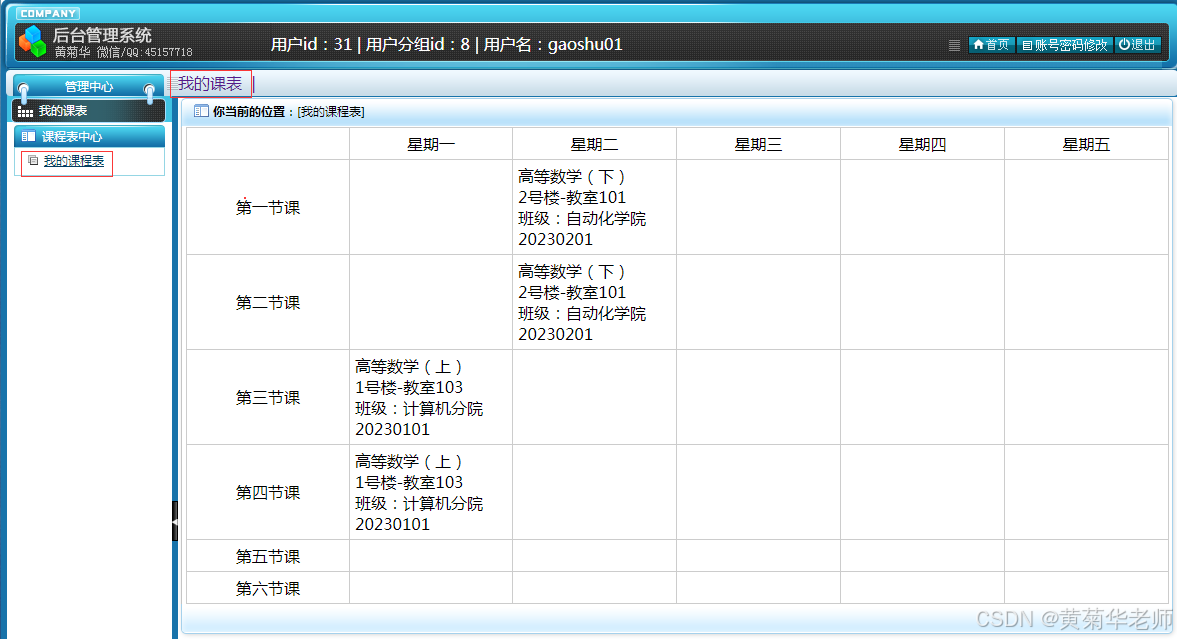This screenshot has width=1177, height=639.
Task: Select 高等数学(上) cell in 第四节课 row
Action: [431, 493]
